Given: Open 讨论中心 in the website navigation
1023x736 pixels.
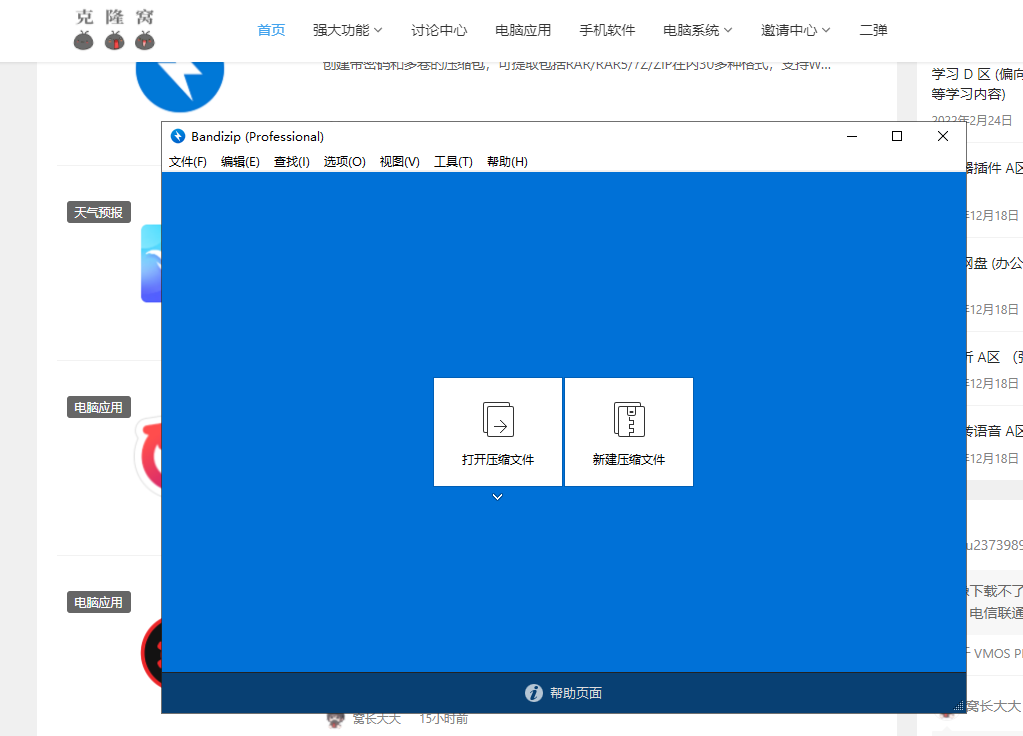Looking at the screenshot, I should pos(439,30).
